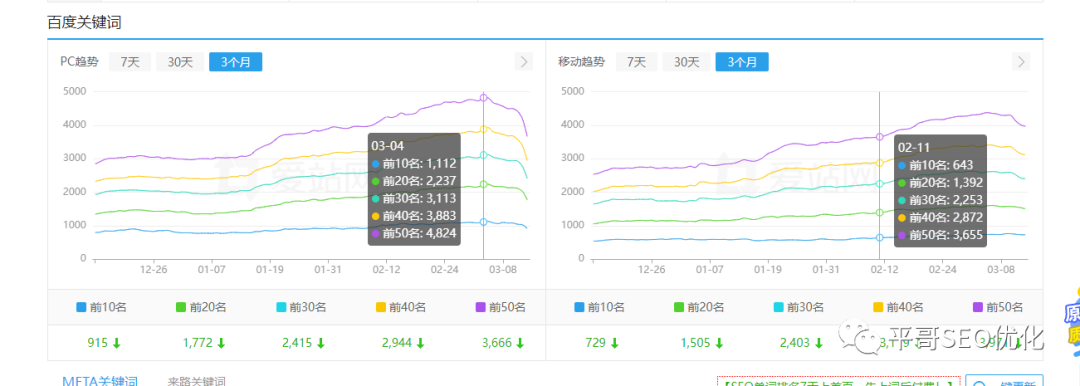
Task: Switch 移动趋势 chart to 30天
Action: [x=686, y=62]
